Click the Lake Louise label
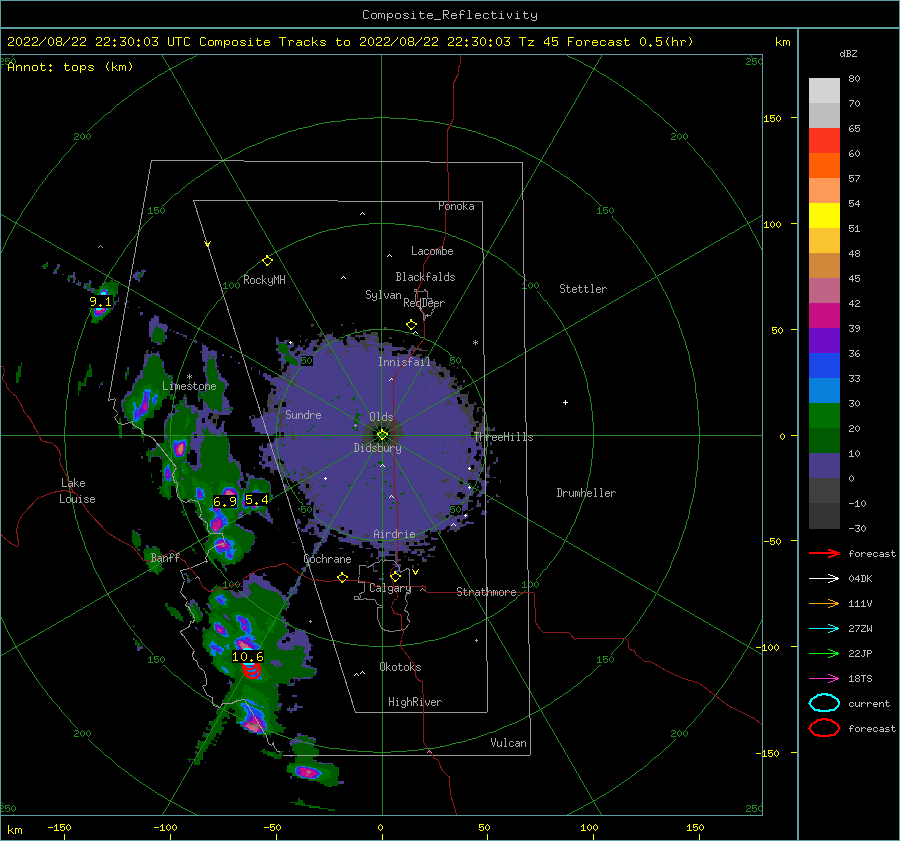This screenshot has height=841, width=900. tap(77, 491)
